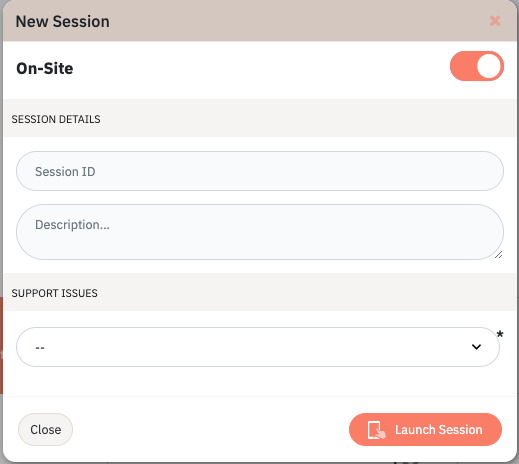Click the tablet touch icon on Launch Session
Viewport: 519px width, 464px height.
point(377,430)
